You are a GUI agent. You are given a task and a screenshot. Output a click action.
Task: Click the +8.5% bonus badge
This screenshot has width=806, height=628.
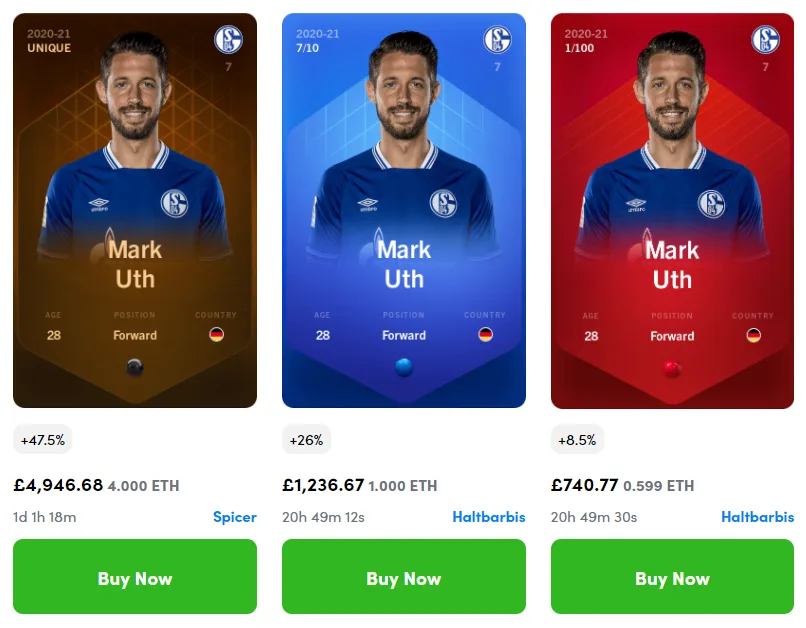click(577, 440)
